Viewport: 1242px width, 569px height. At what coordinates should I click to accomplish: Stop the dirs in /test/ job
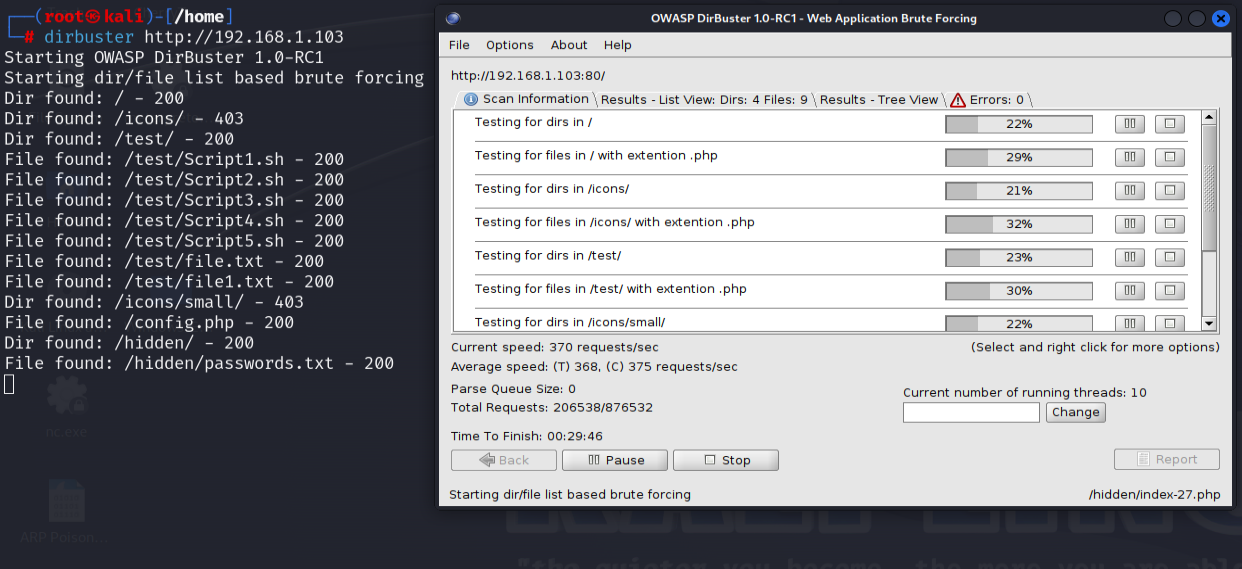(x=1170, y=257)
